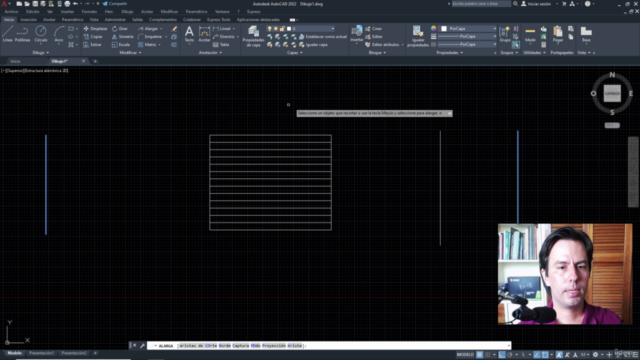The width and height of the screenshot is (640, 360).
Task: Open the Modificar menu
Action: [169, 11]
